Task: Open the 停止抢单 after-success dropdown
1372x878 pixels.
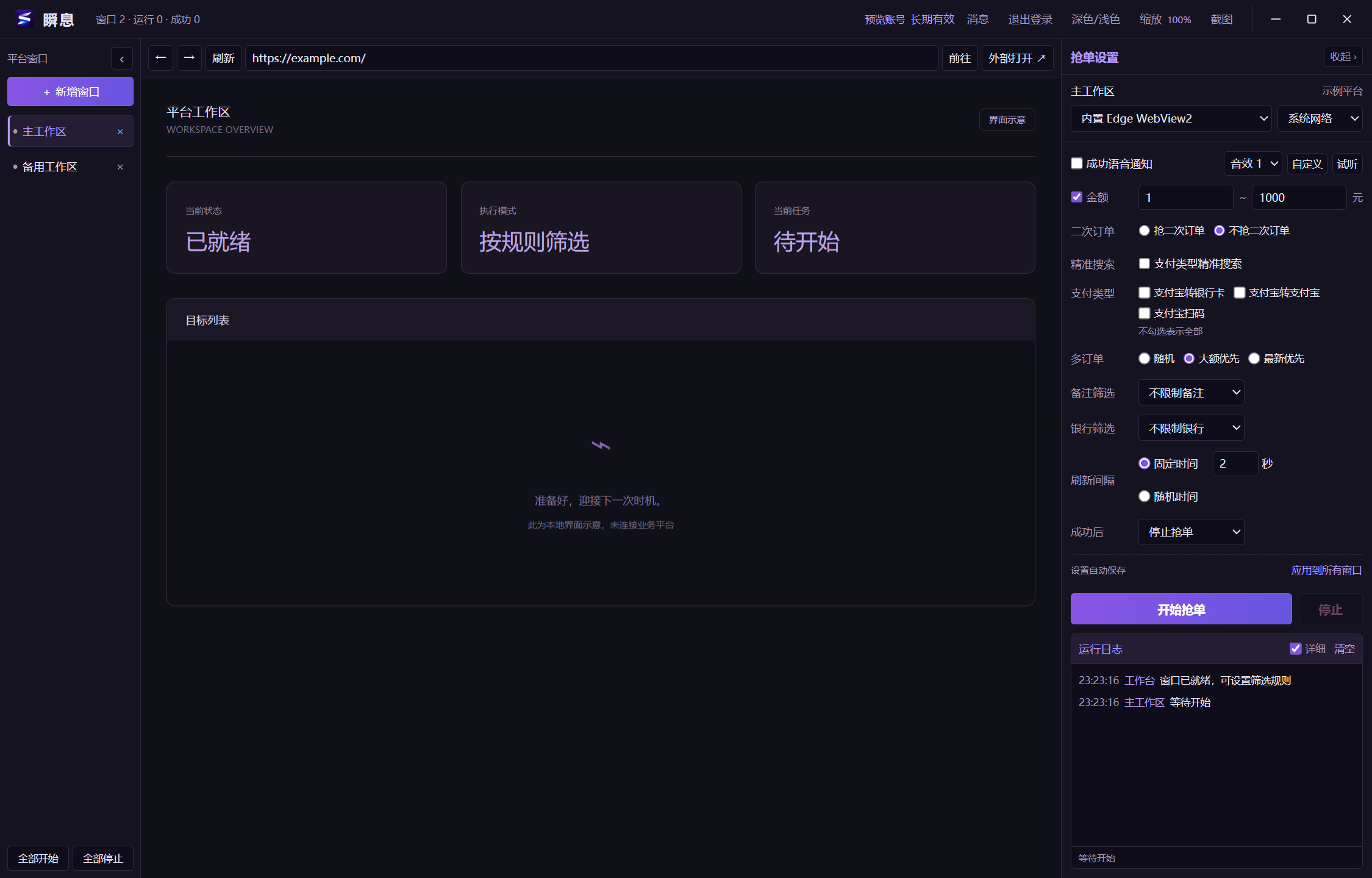Action: tap(1192, 532)
